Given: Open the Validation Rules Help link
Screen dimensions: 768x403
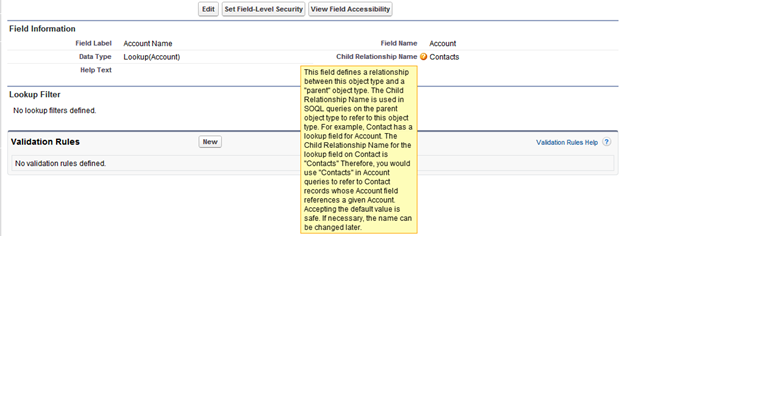Looking at the screenshot, I should point(567,142).
